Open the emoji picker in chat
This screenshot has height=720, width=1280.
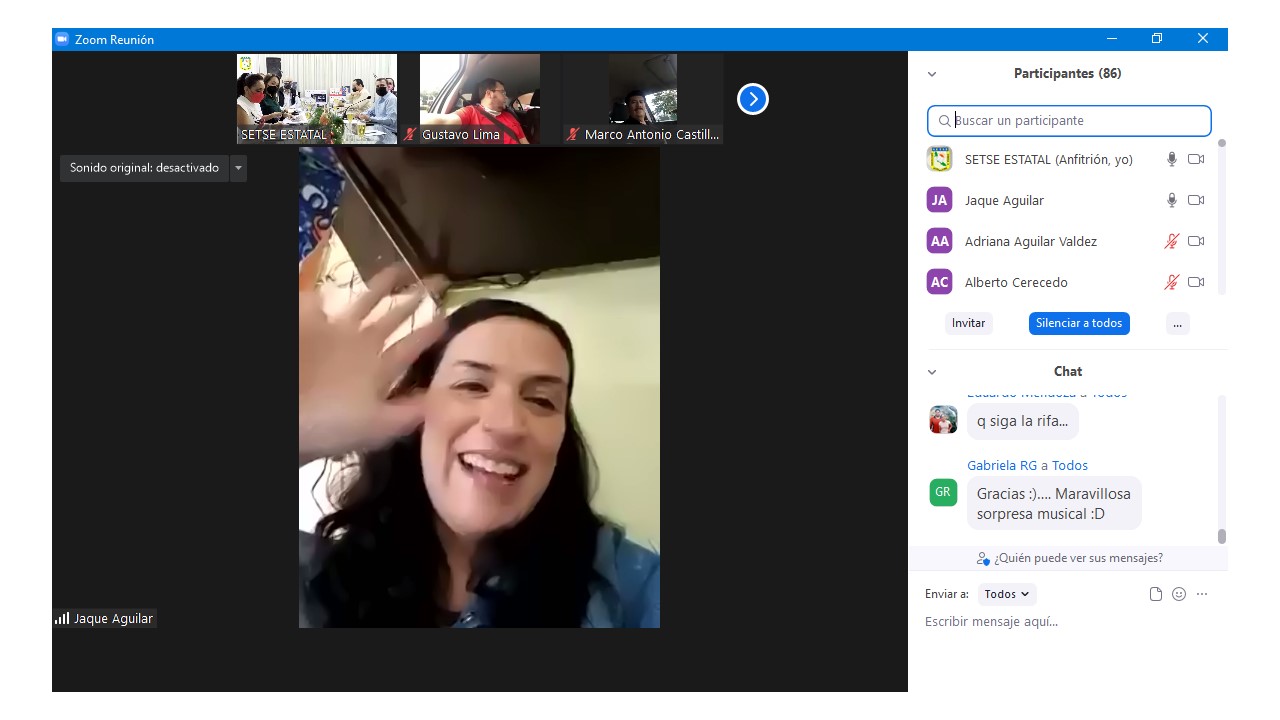1179,594
